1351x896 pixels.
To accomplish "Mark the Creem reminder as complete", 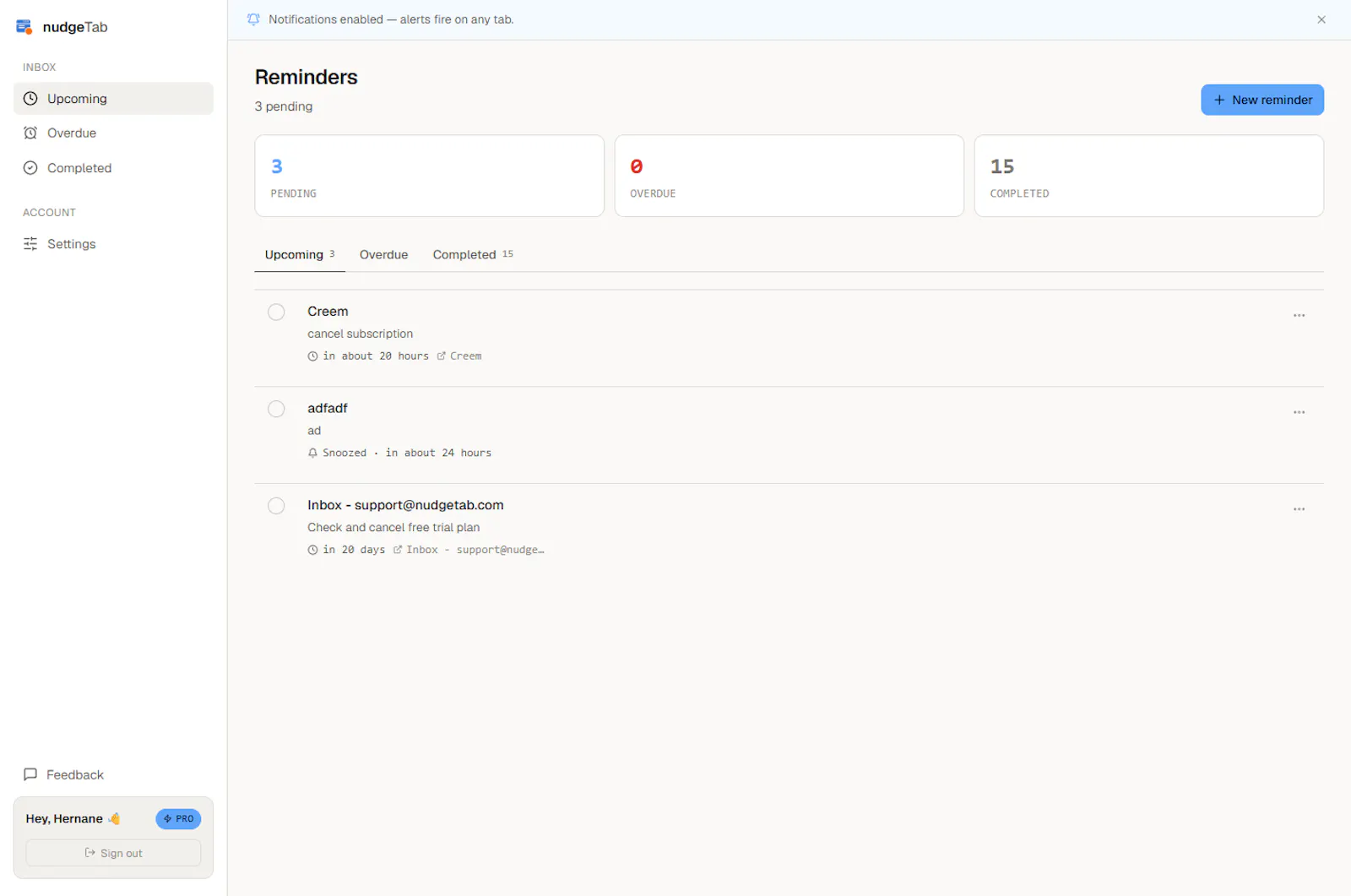I will pos(276,312).
